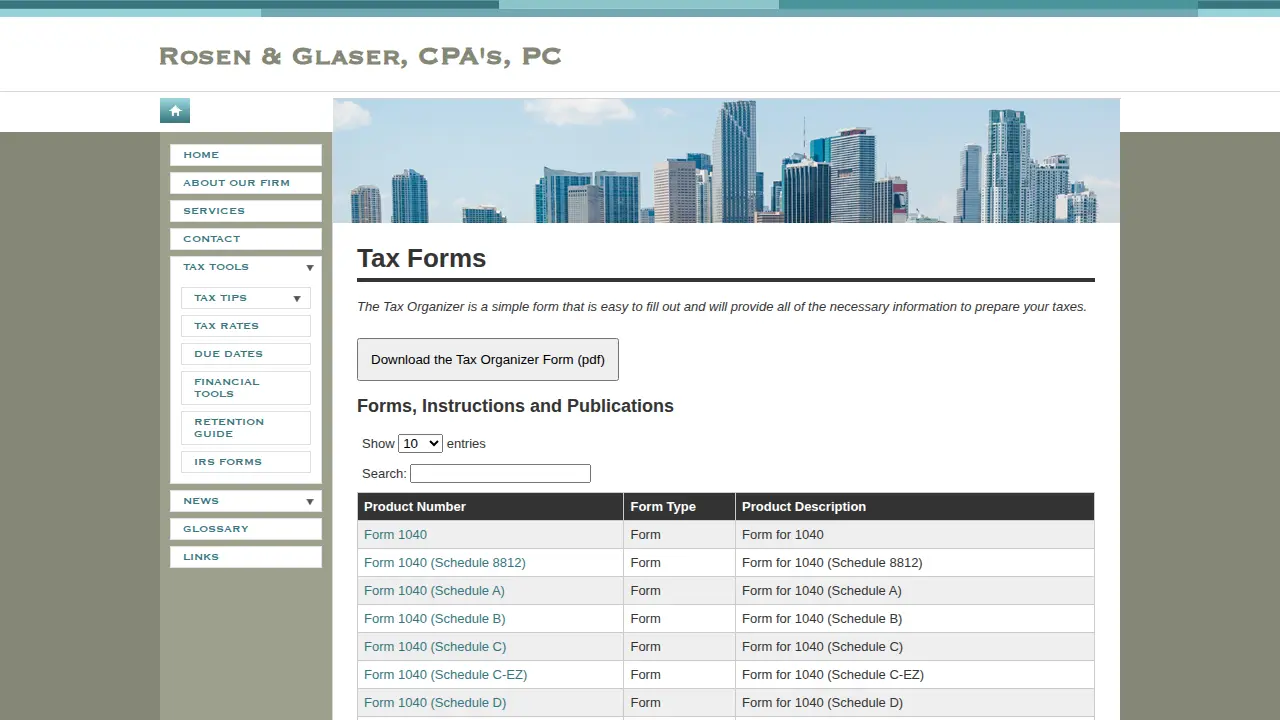Go to the Services page

[x=246, y=211]
